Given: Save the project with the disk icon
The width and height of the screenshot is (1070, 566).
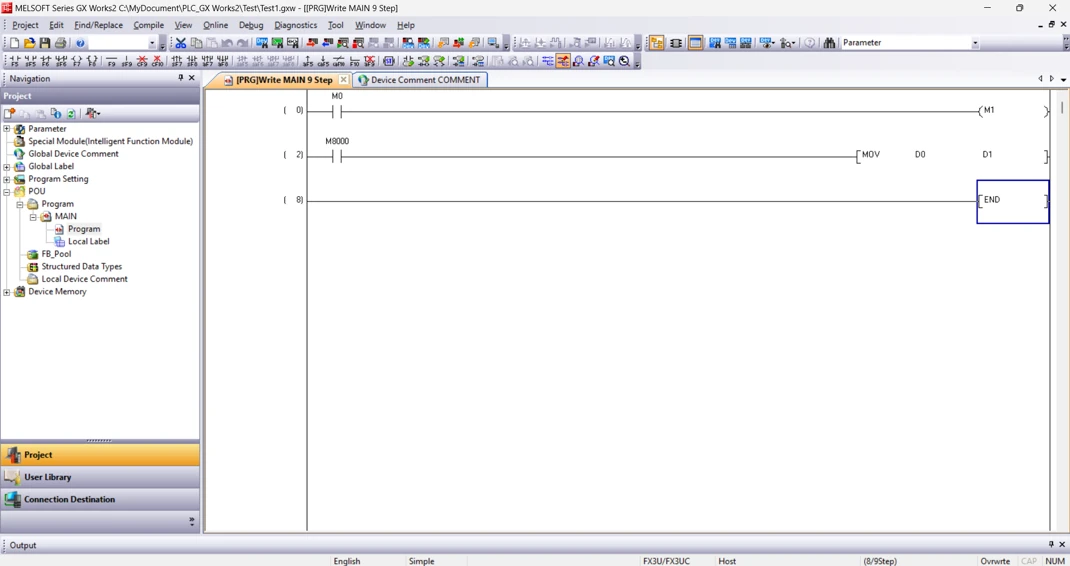Looking at the screenshot, I should tap(45, 43).
